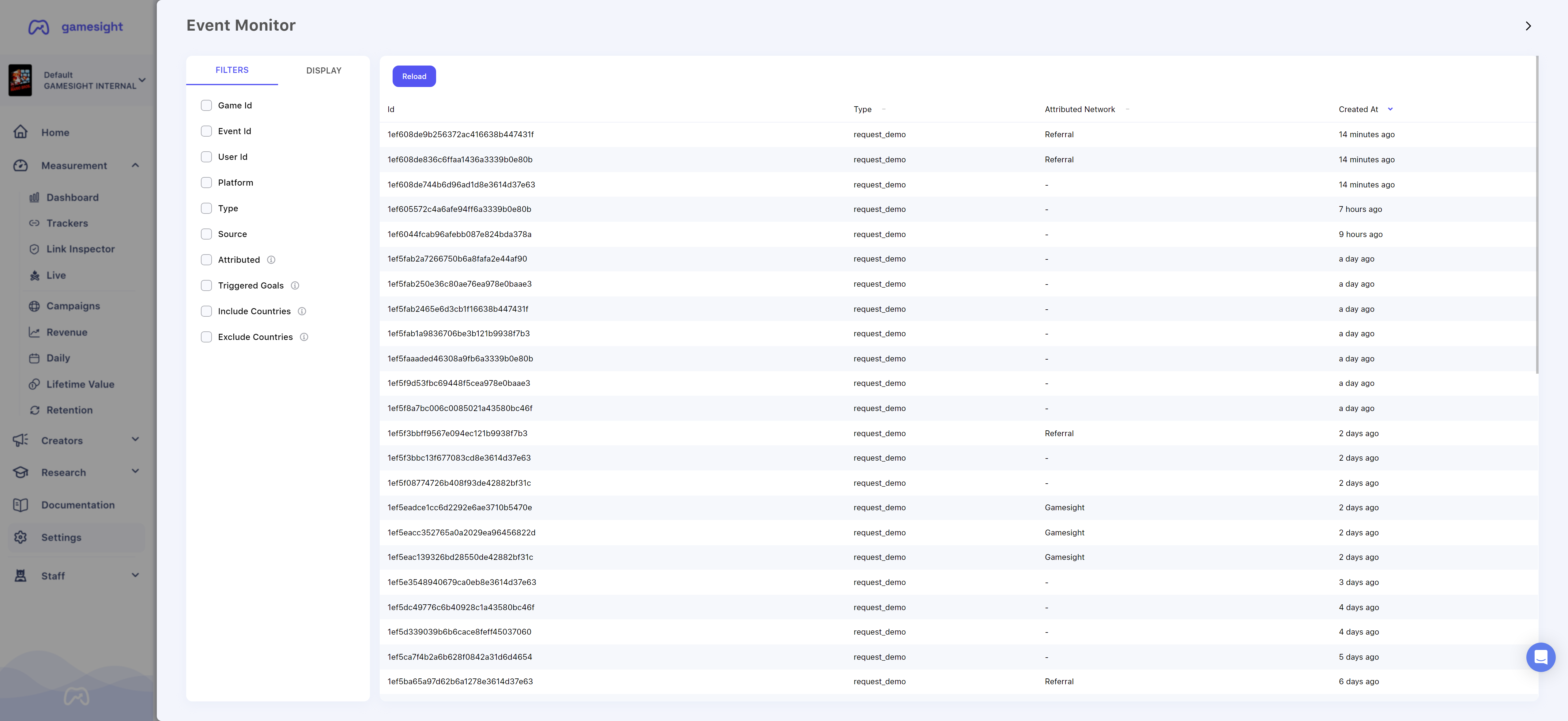1568x721 pixels.
Task: Click the Home house icon
Action: pyautogui.click(x=21, y=132)
